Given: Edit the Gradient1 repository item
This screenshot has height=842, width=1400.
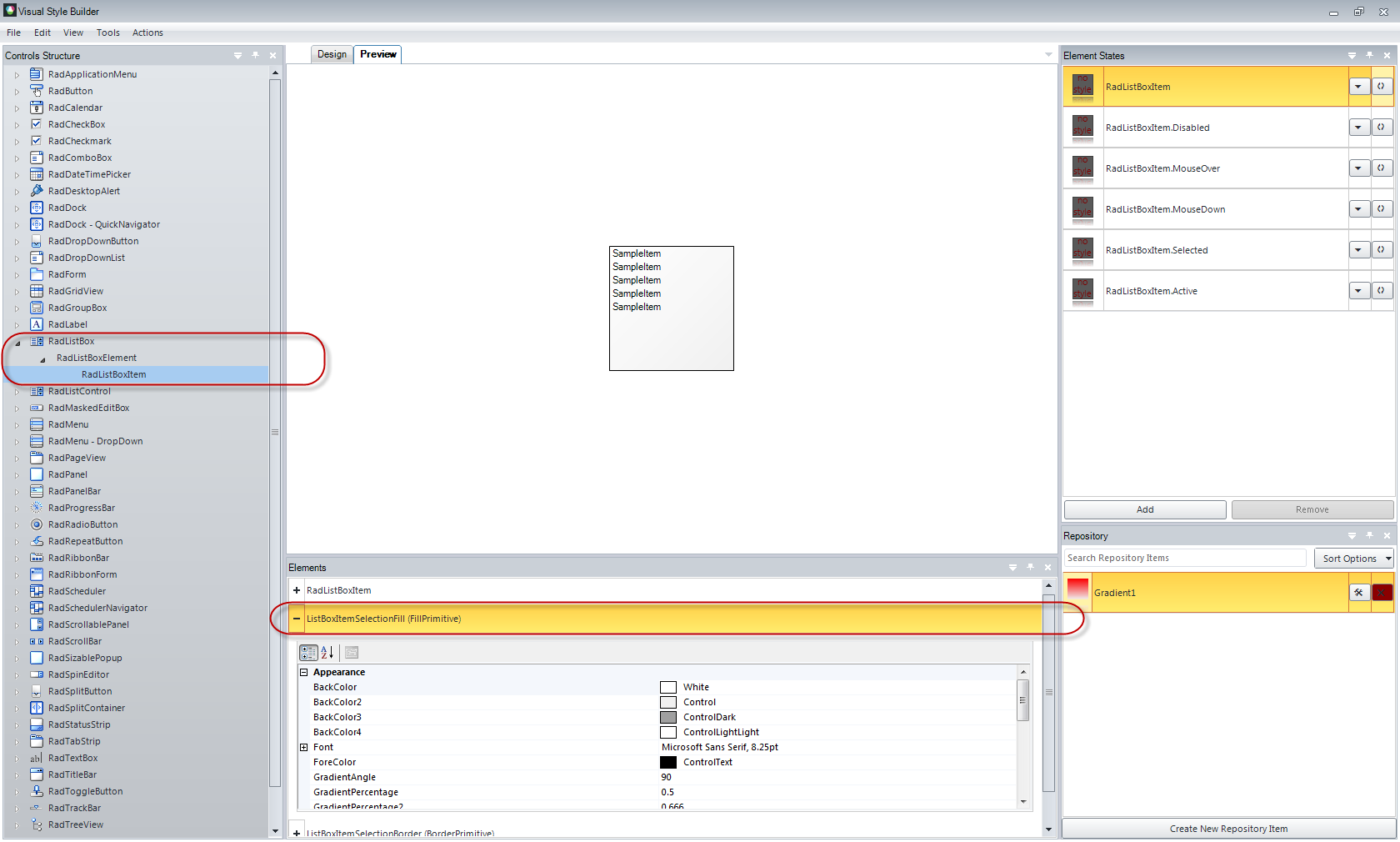Looking at the screenshot, I should [1359, 593].
